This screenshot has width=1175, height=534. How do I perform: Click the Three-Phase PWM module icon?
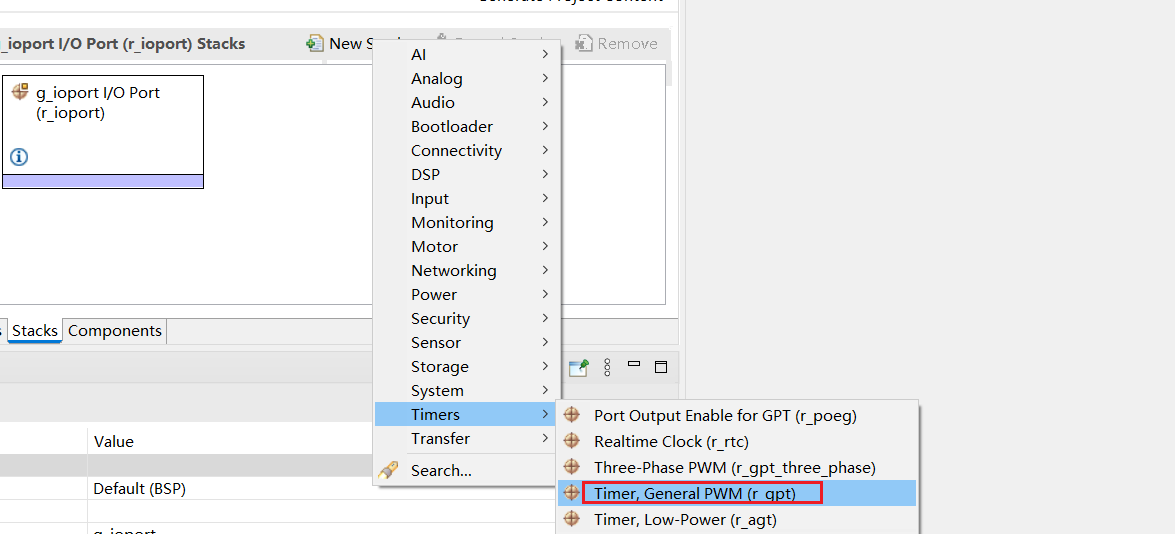click(572, 467)
